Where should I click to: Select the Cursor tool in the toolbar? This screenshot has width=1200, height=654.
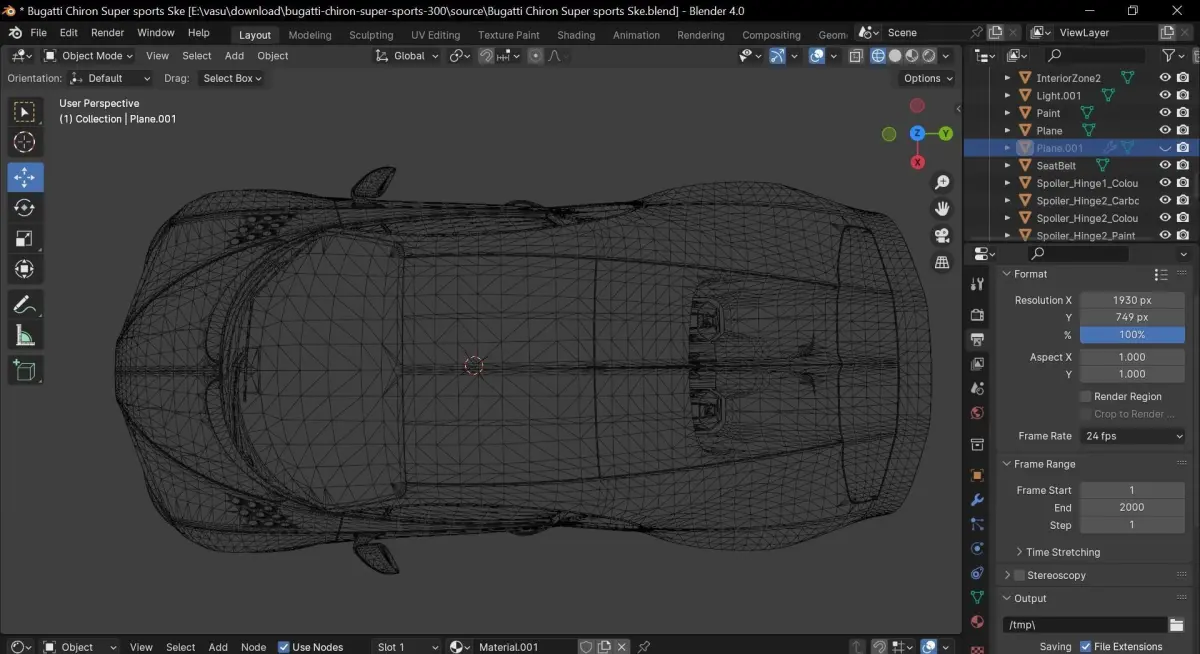25,142
